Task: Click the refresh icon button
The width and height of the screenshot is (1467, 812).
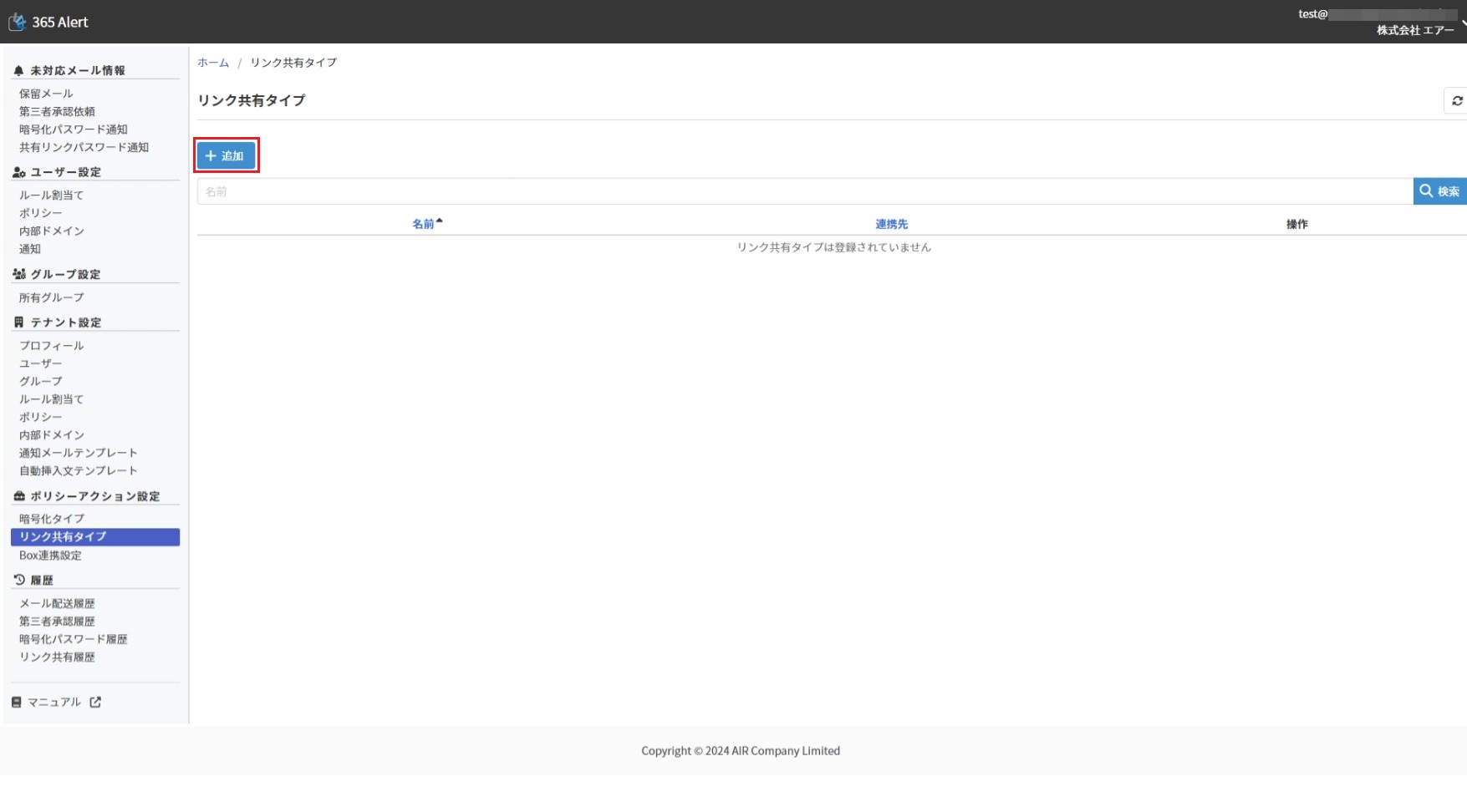Action: pyautogui.click(x=1457, y=100)
